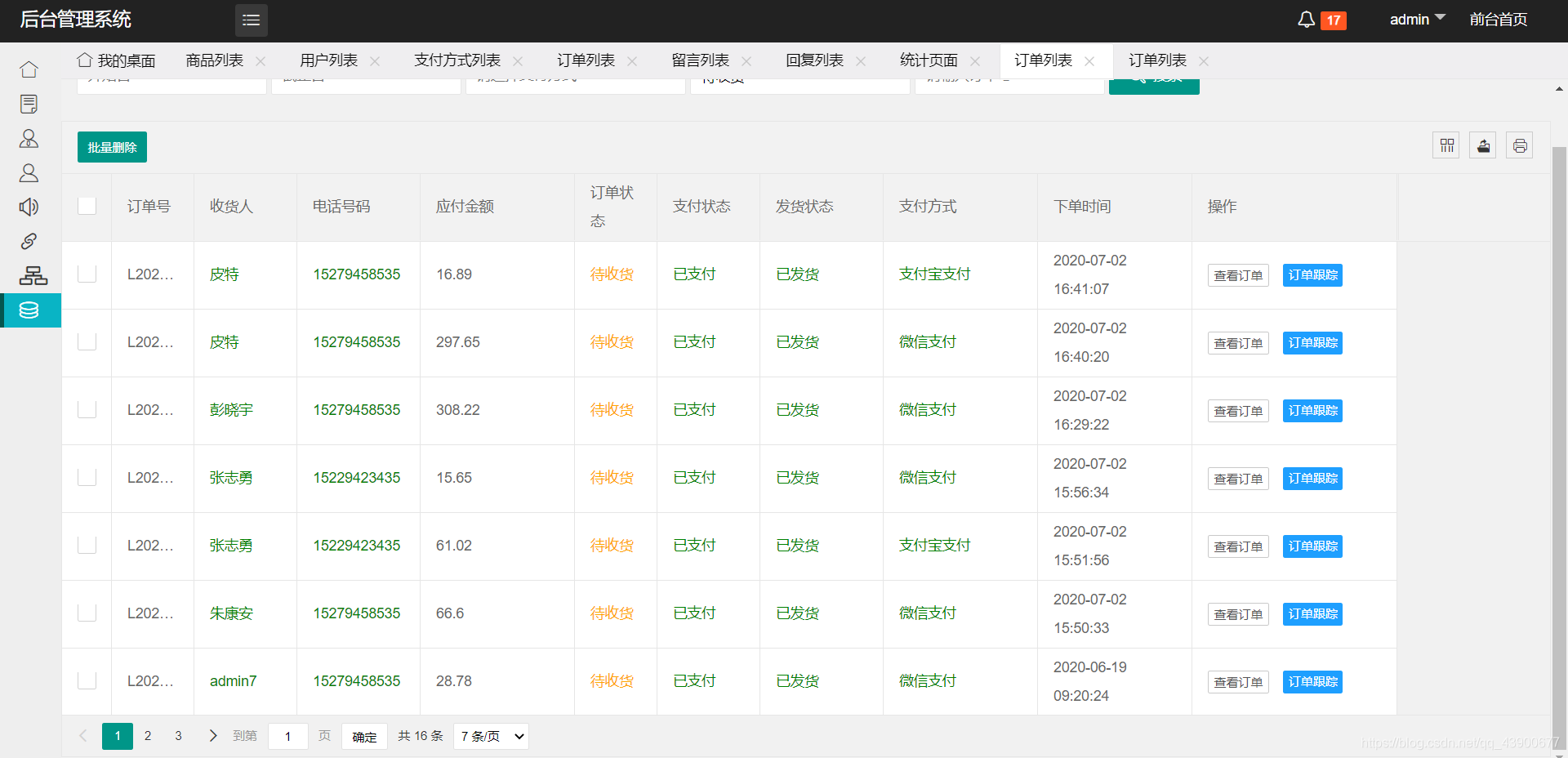Screen dimensions: 1568x758
Task: Check the row for admin7
Action: [87, 680]
